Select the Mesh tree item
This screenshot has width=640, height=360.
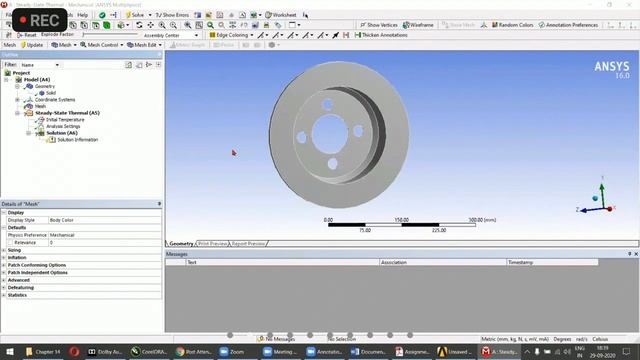[x=40, y=106]
